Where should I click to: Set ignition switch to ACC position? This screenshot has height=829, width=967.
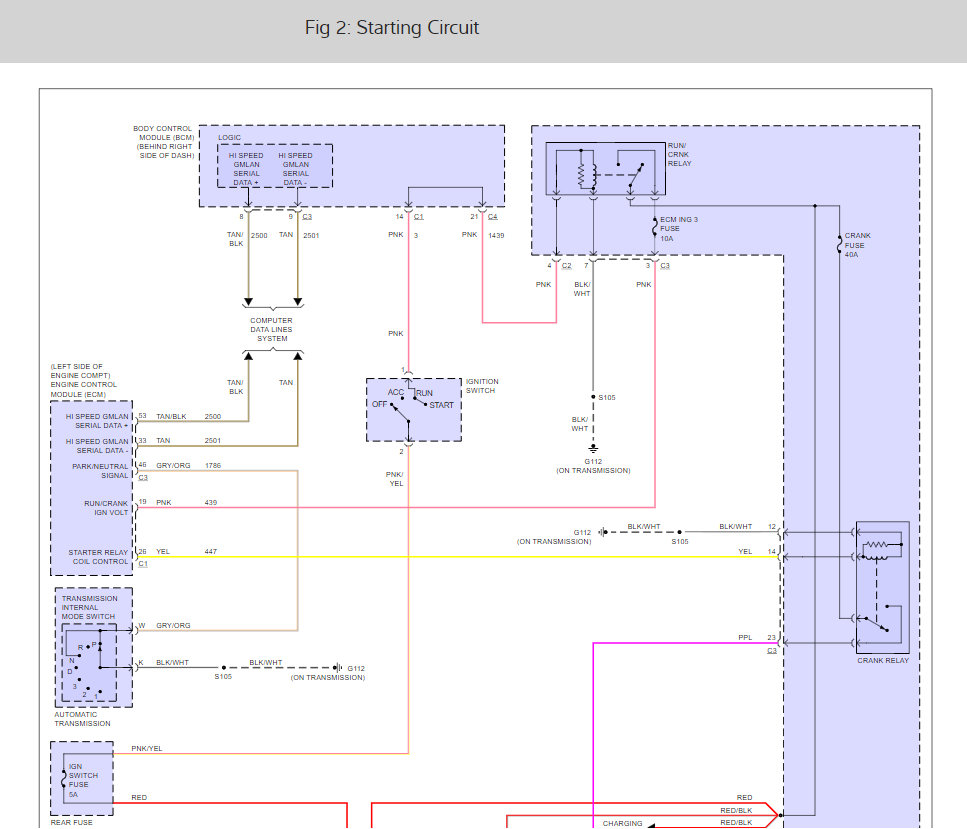click(402, 398)
